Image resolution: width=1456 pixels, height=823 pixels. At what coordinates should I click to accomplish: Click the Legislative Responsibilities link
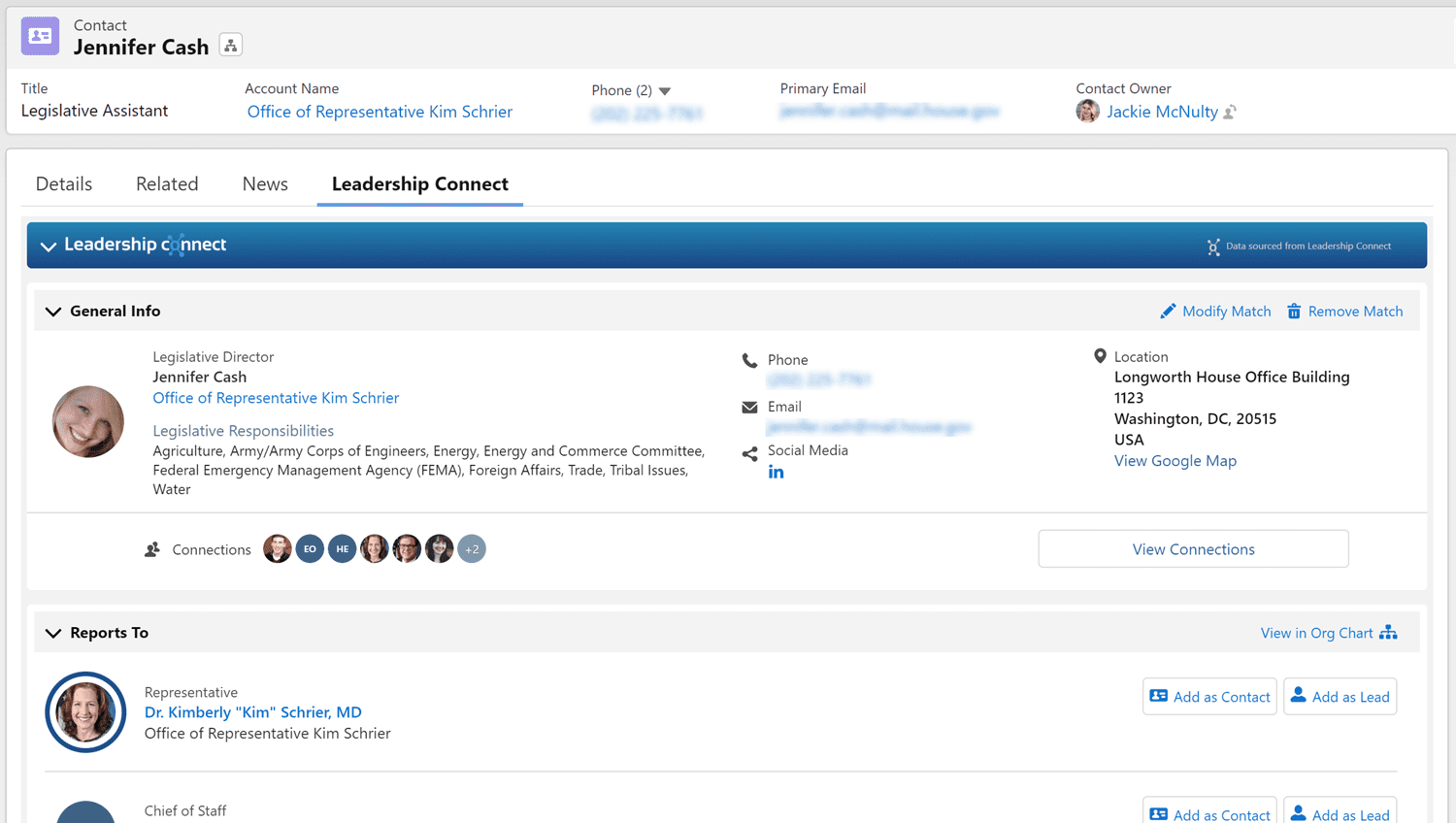pos(243,431)
